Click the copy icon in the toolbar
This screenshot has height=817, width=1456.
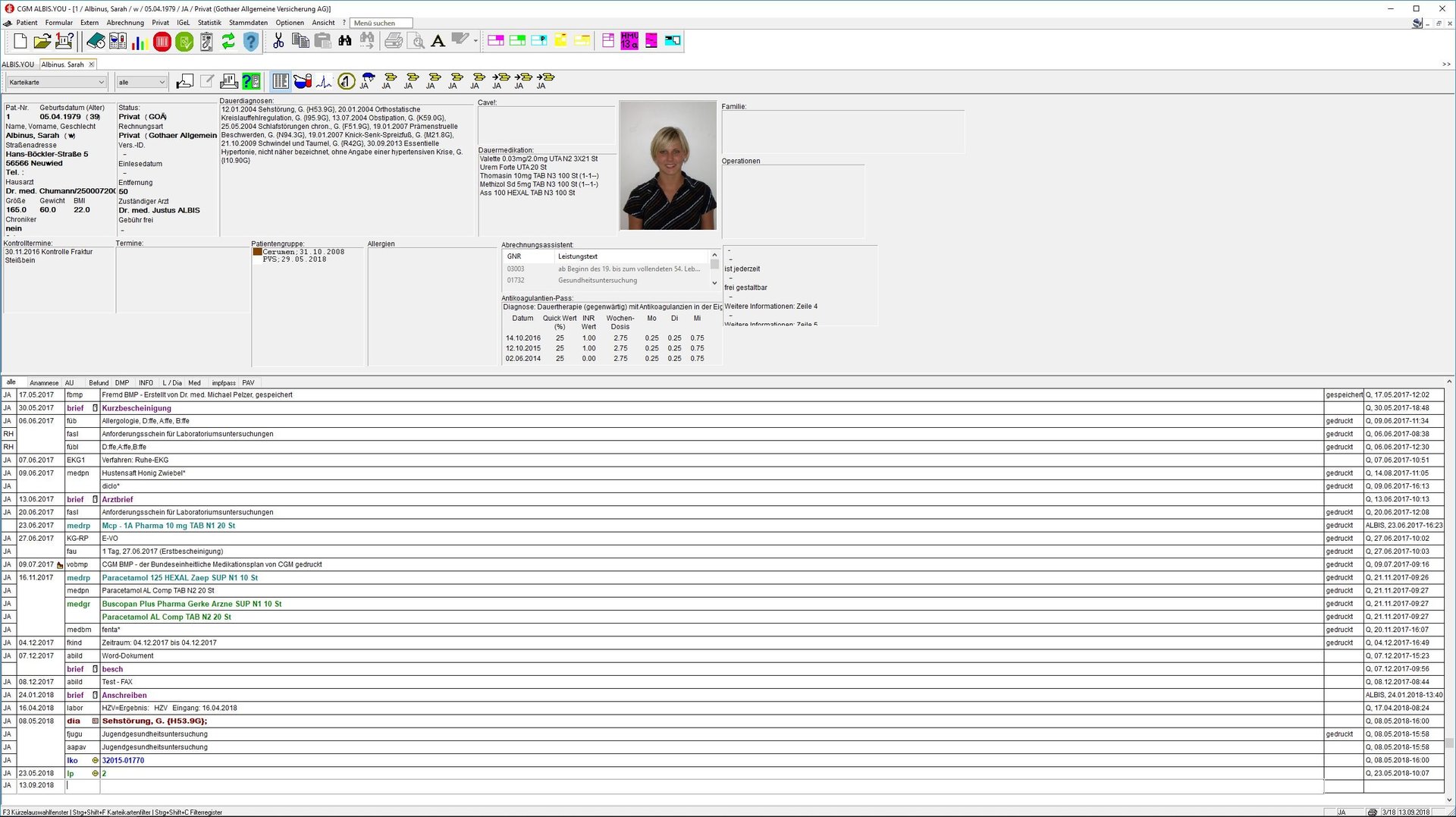click(301, 41)
